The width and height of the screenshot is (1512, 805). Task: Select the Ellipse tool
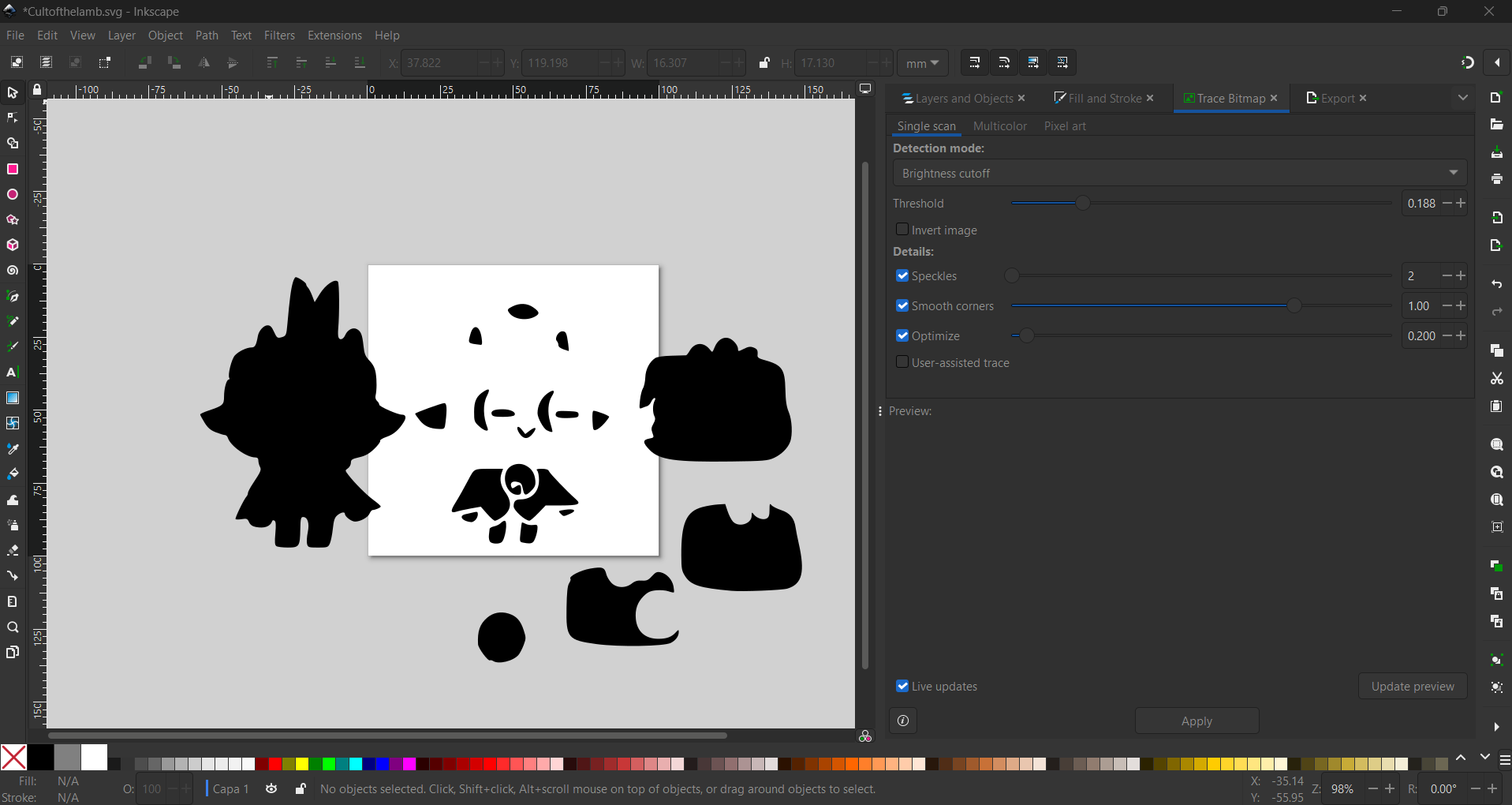point(13,194)
